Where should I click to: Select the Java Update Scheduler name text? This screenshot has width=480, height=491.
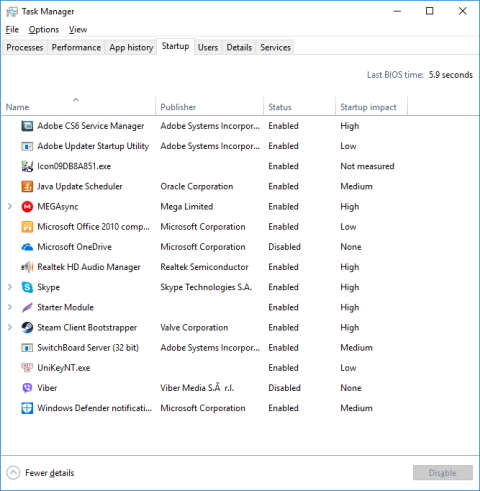pos(80,186)
